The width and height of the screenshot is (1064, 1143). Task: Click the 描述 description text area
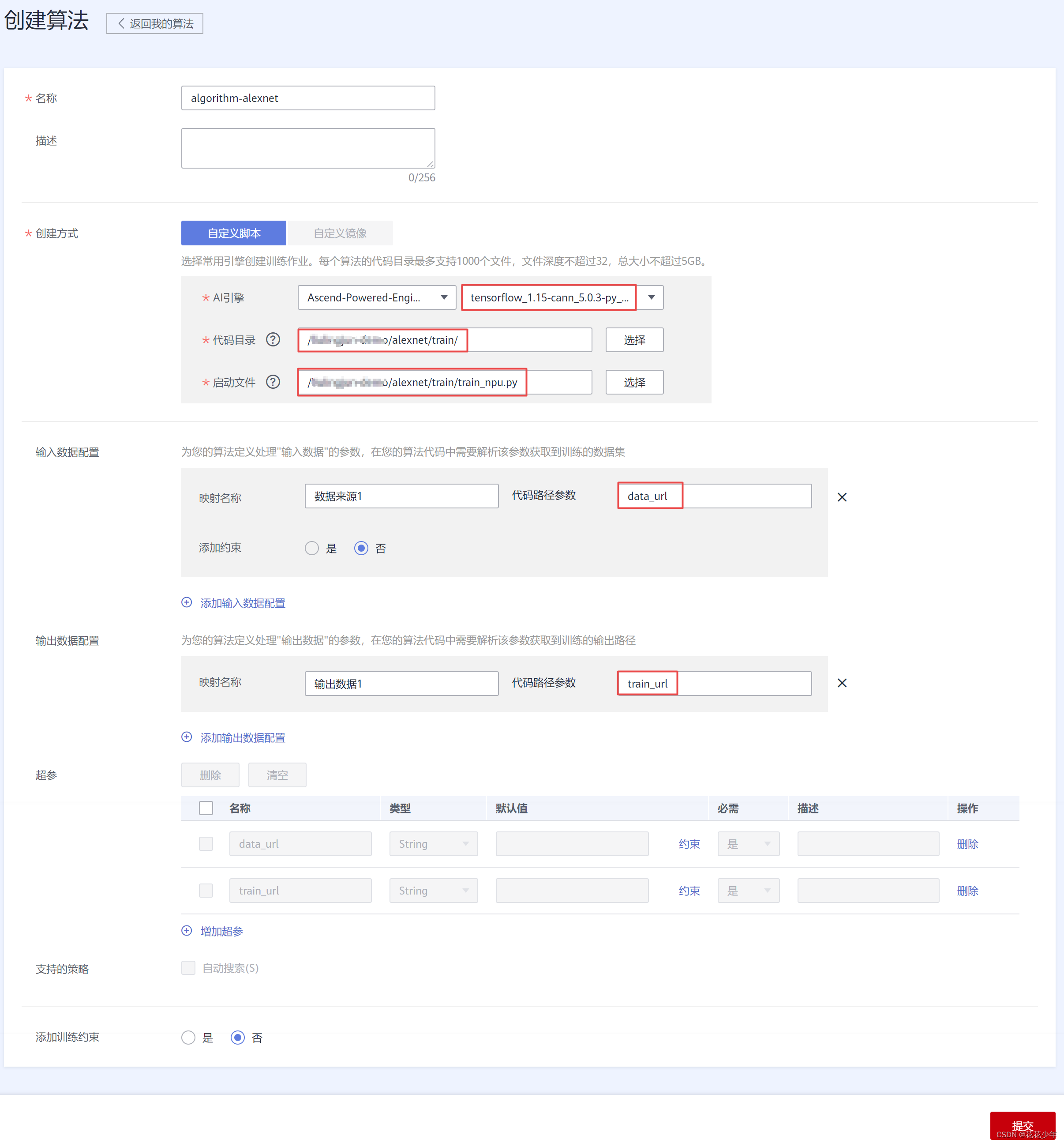(308, 148)
